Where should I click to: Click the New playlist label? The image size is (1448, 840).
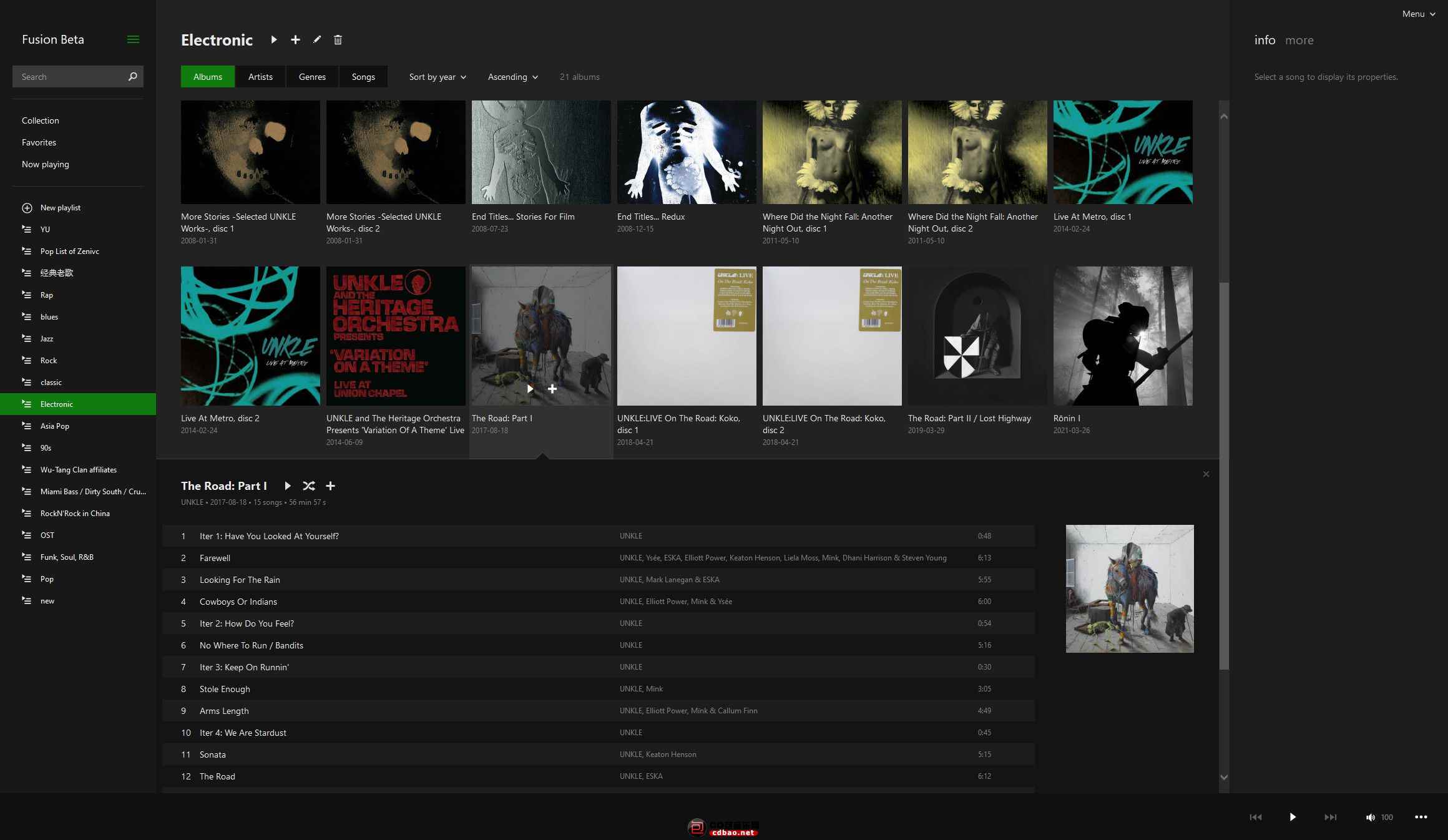click(x=61, y=208)
